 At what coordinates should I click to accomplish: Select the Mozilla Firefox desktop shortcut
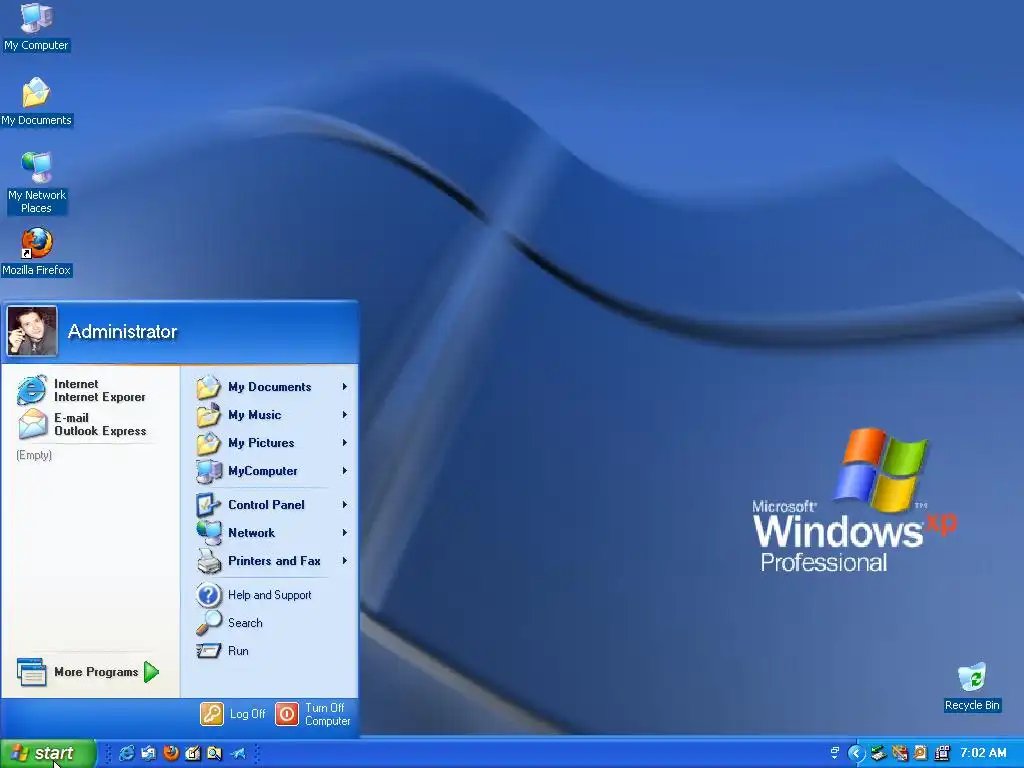(x=36, y=252)
